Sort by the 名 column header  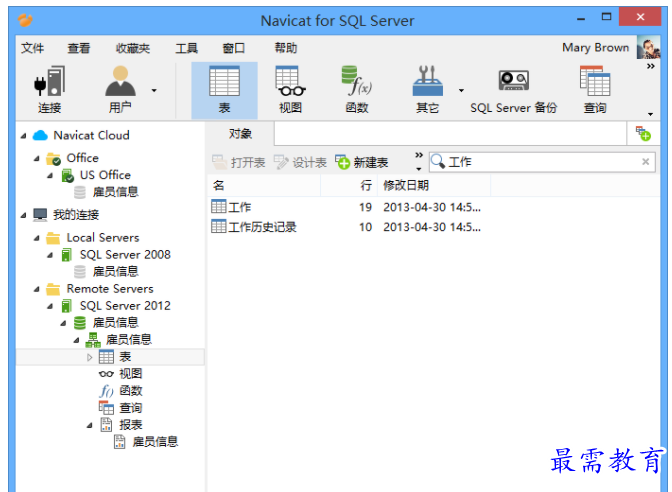click(264, 185)
